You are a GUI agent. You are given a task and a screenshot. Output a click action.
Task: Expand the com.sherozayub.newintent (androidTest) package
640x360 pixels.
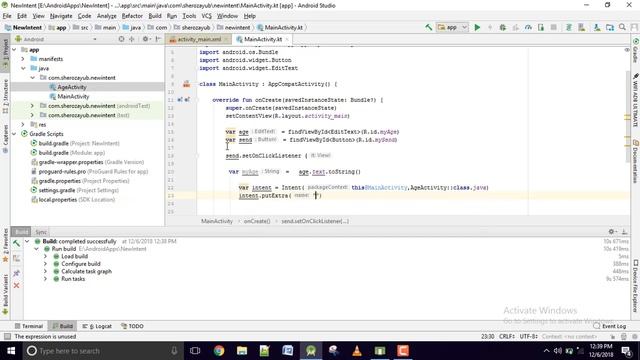click(x=32, y=106)
